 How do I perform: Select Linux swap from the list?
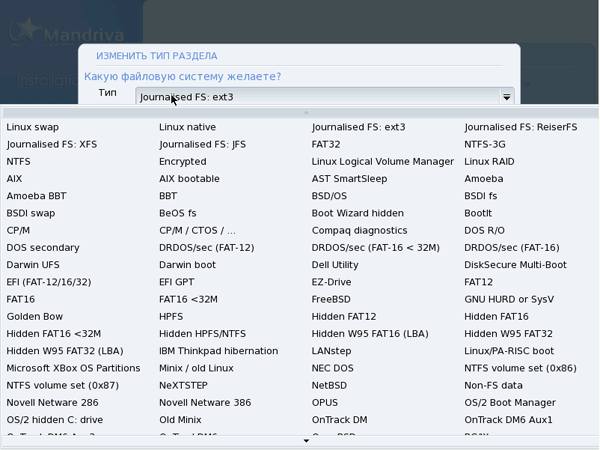coord(33,127)
